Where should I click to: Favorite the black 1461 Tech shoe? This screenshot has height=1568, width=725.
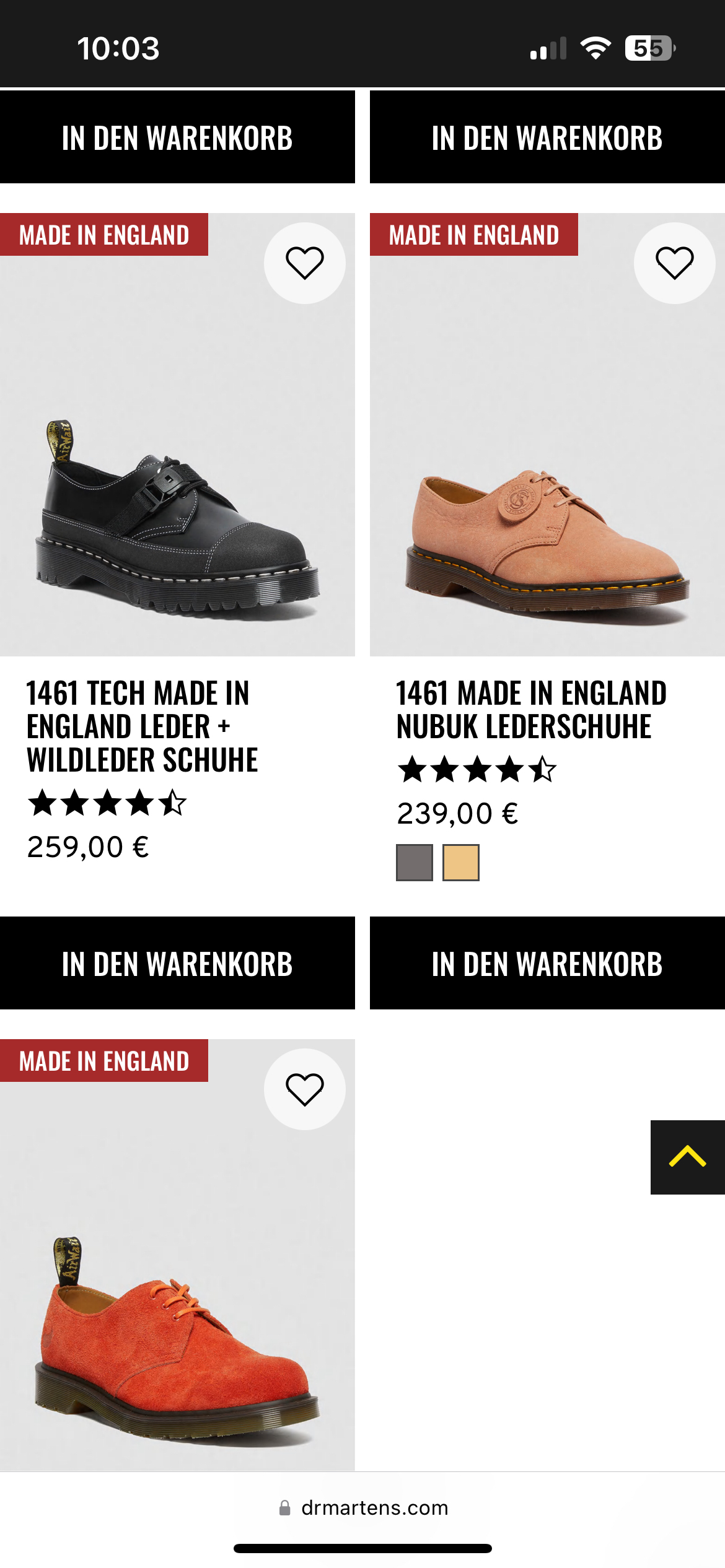pos(304,263)
